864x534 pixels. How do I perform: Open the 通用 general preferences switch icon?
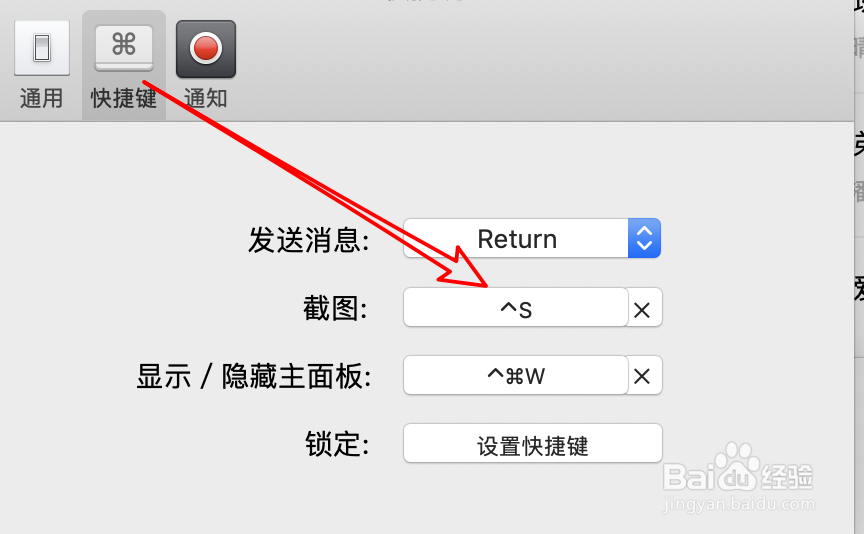click(x=42, y=48)
